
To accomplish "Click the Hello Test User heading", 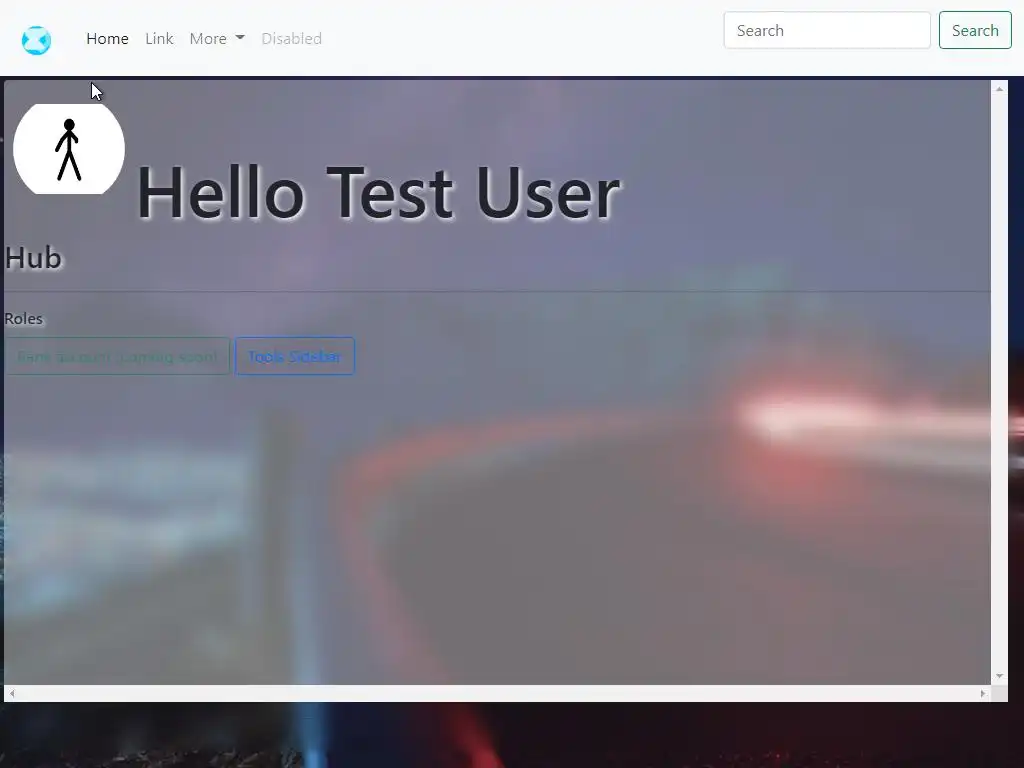I will (378, 193).
